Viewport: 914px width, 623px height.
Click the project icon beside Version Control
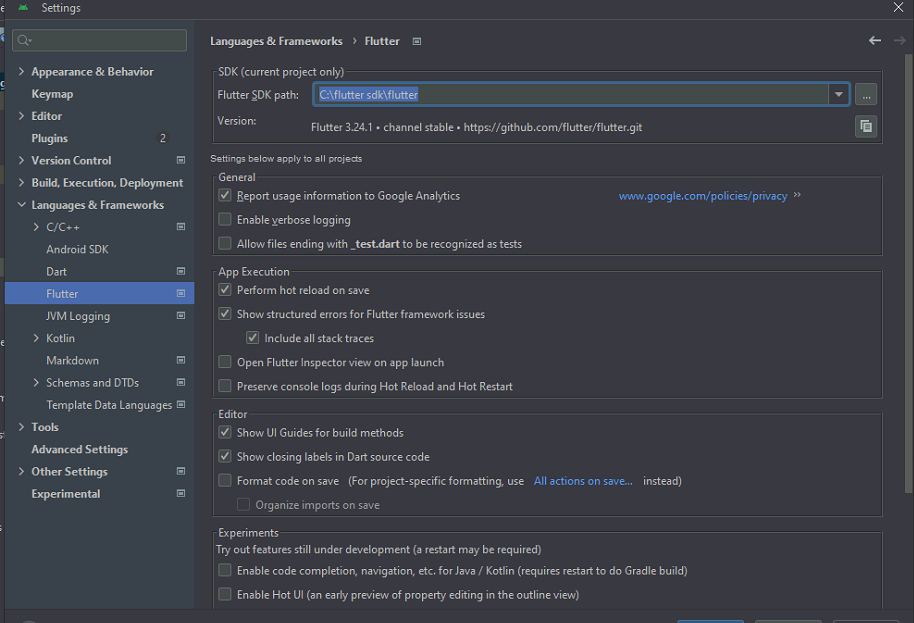click(181, 160)
